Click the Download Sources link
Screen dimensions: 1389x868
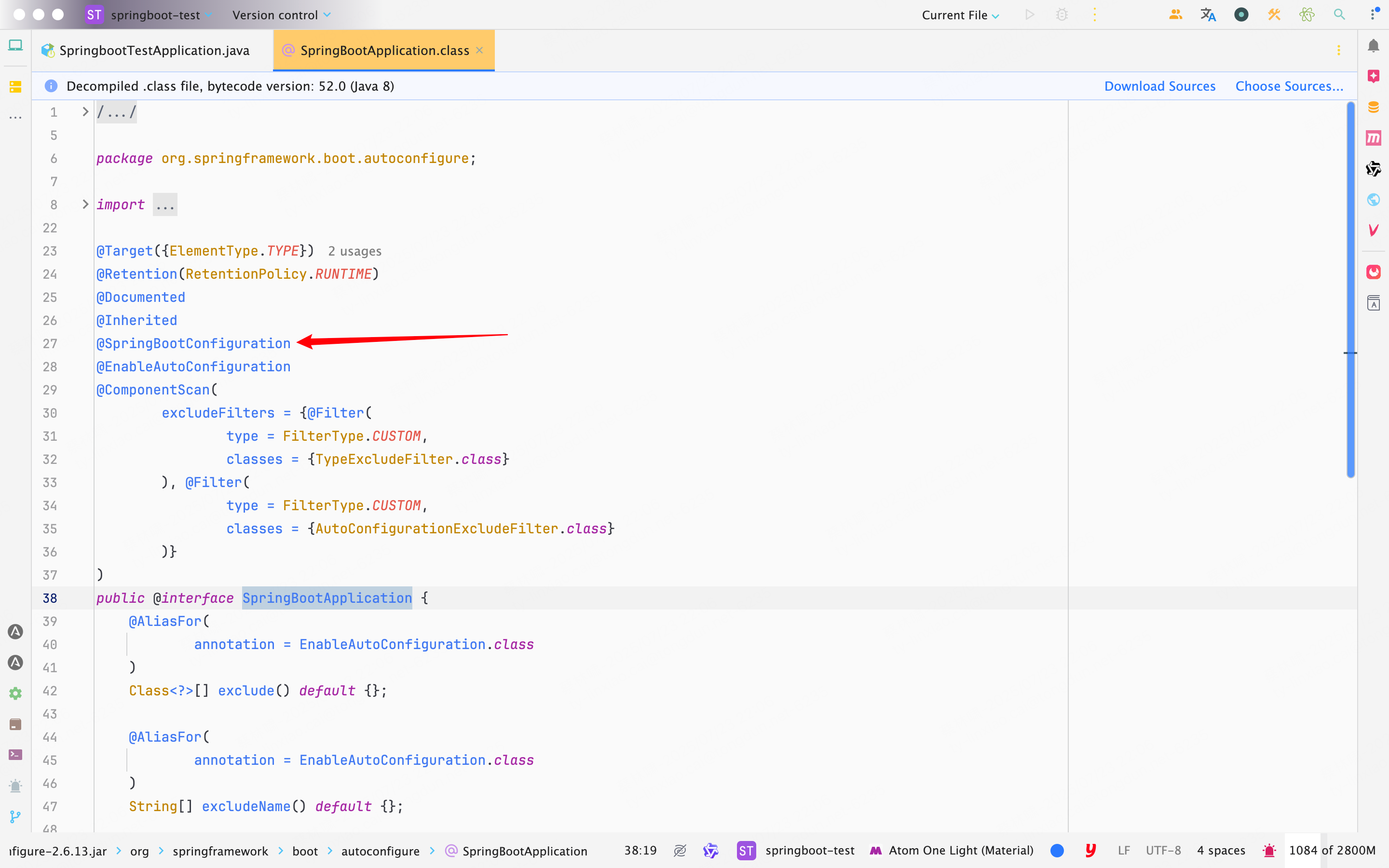[1159, 86]
